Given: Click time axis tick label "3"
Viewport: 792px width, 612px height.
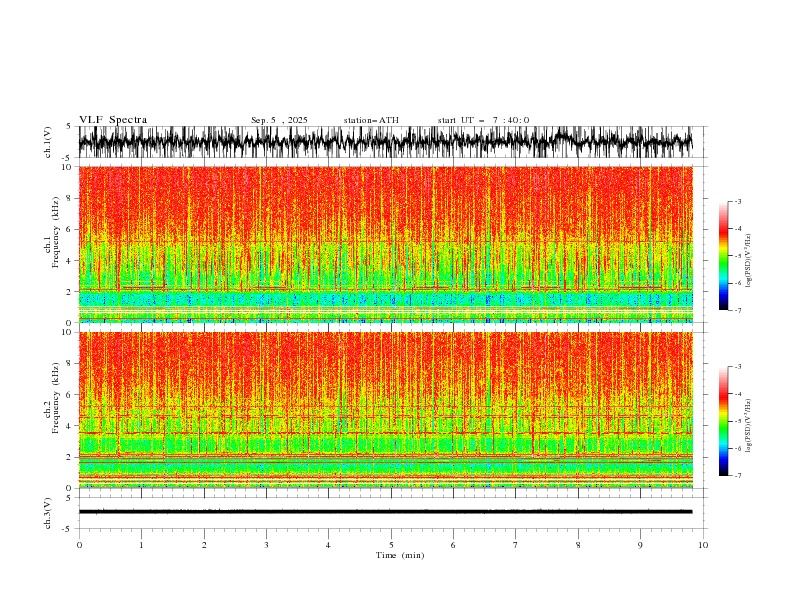Looking at the screenshot, I should [266, 545].
